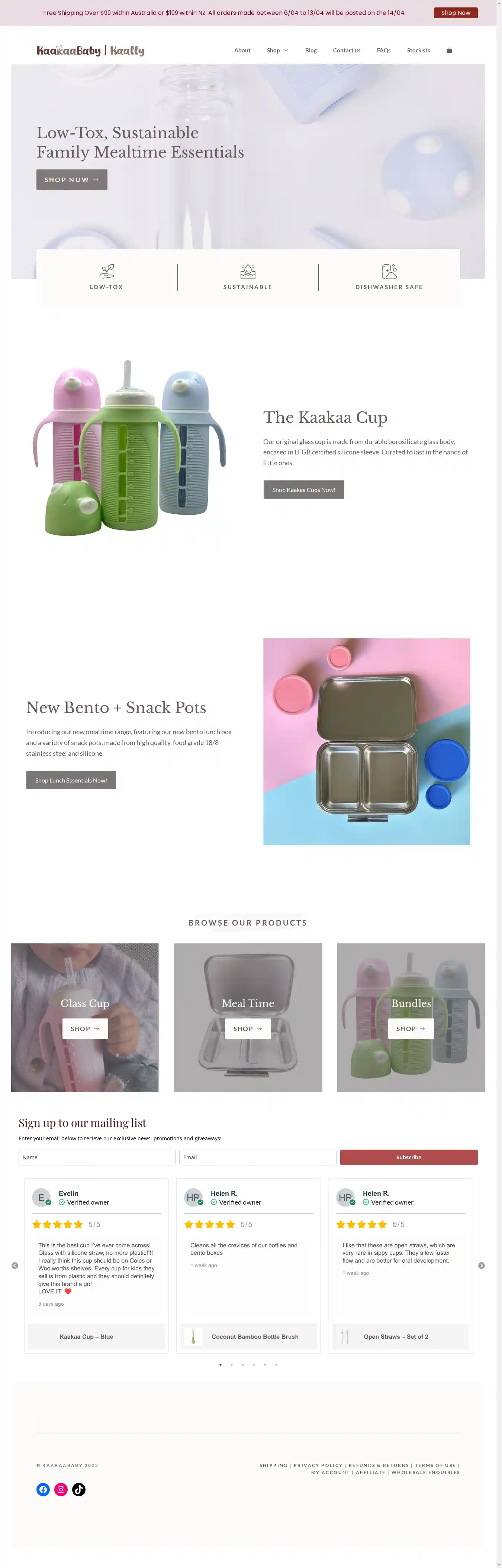Open the Bundles category Shop button
Screen dimensions: 502x1568
click(411, 1028)
